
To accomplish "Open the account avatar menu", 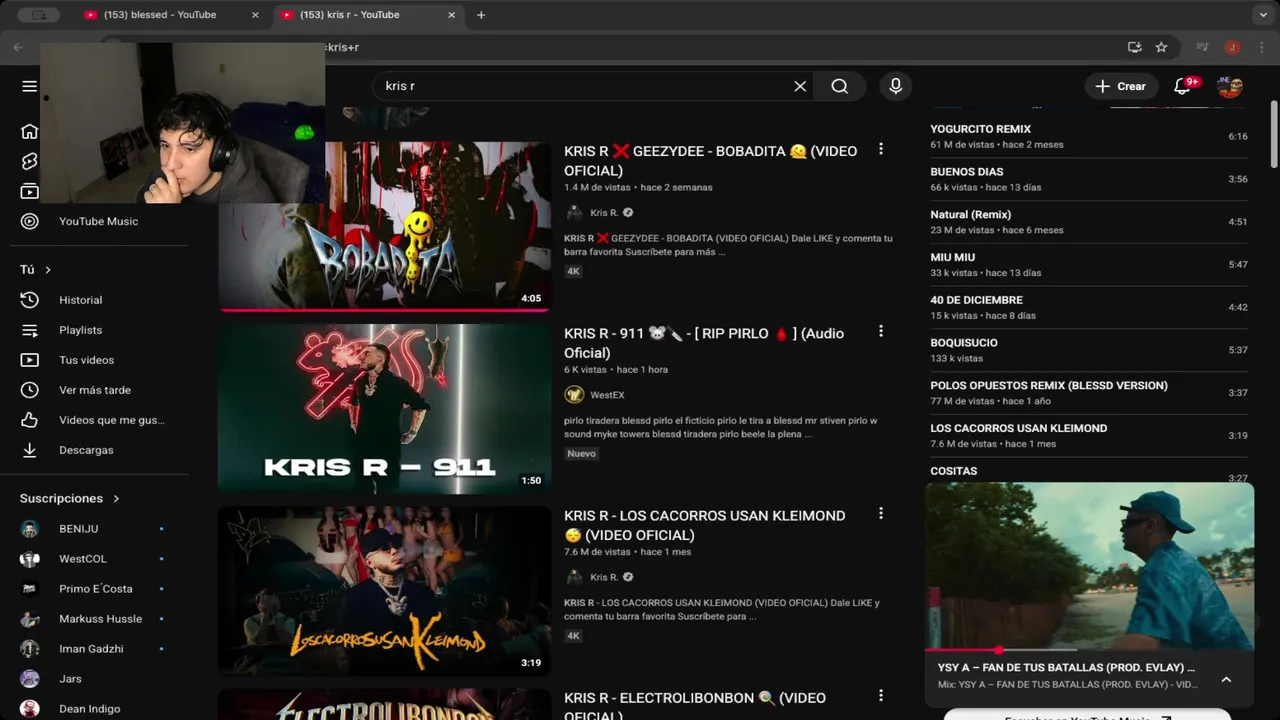I will tap(1230, 86).
